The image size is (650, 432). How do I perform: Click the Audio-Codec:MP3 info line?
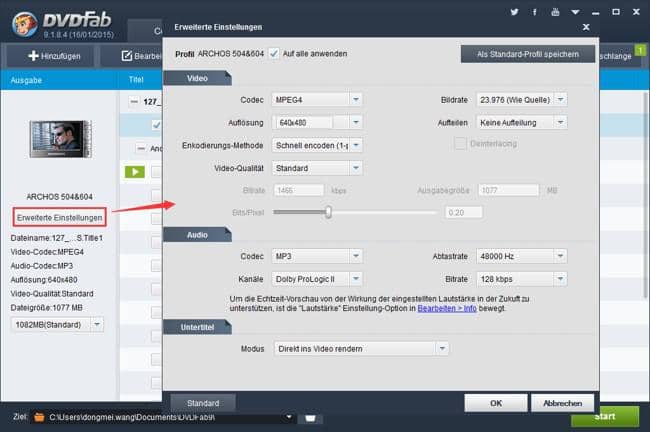click(42, 266)
